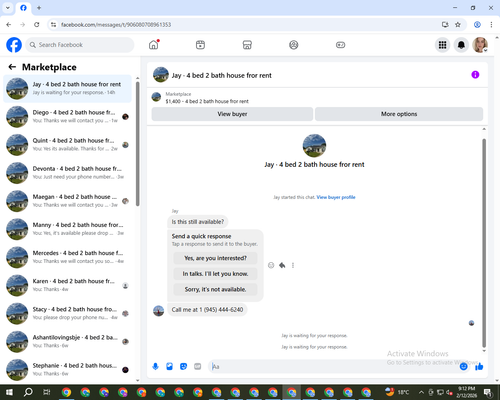
Task: Open account menu via profile picture
Action: [x=480, y=45]
